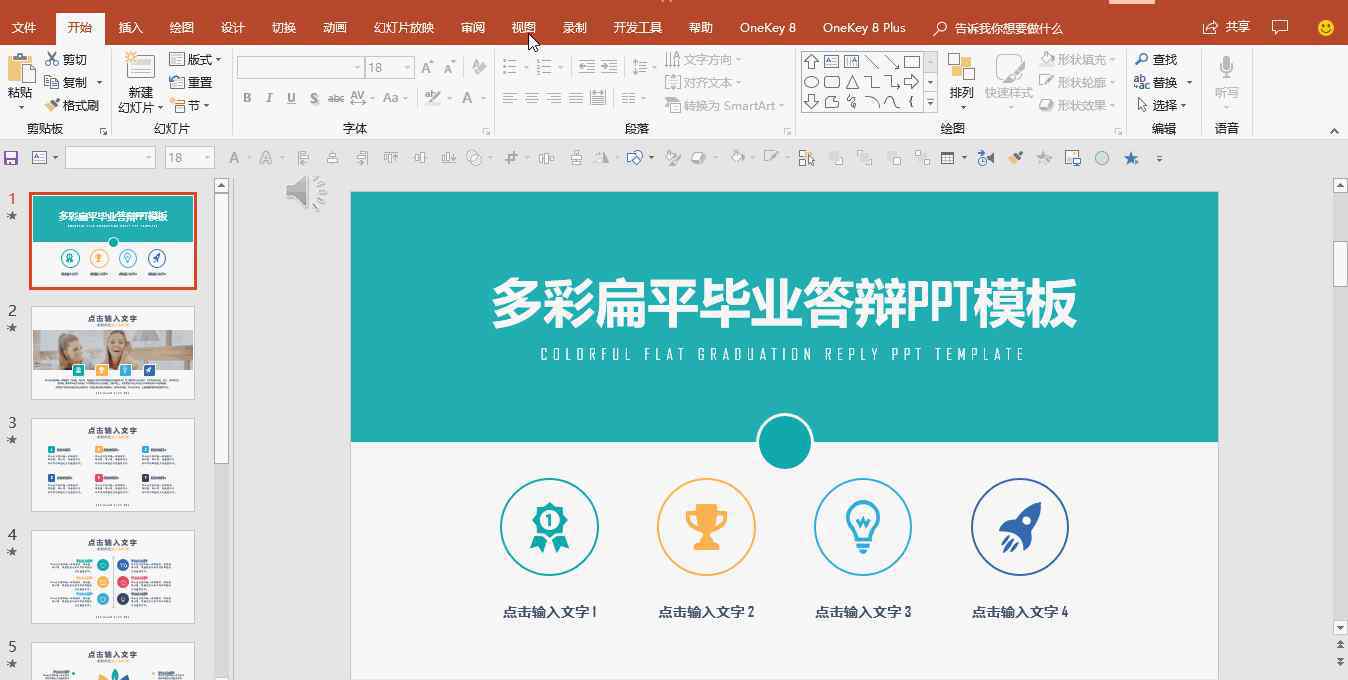This screenshot has height=680, width=1348.
Task: Click the Increase Font Size icon
Action: [427, 68]
